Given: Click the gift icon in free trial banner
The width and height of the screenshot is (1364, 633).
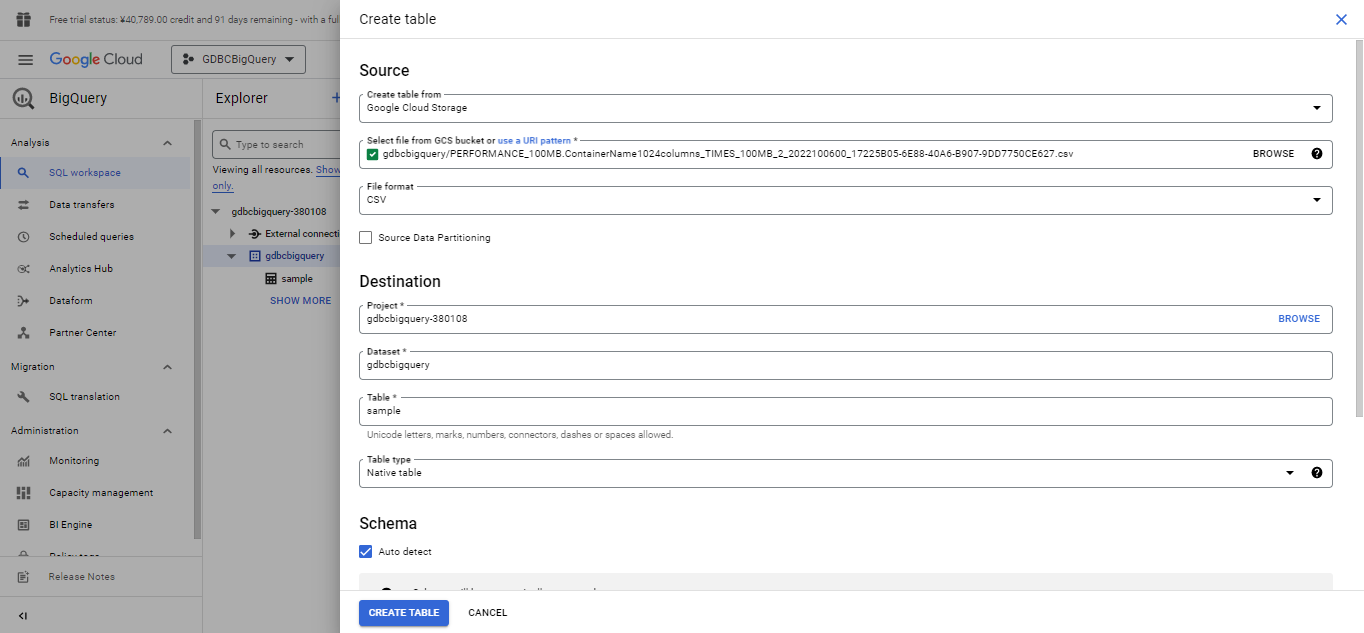Looking at the screenshot, I should pyautogui.click(x=24, y=20).
